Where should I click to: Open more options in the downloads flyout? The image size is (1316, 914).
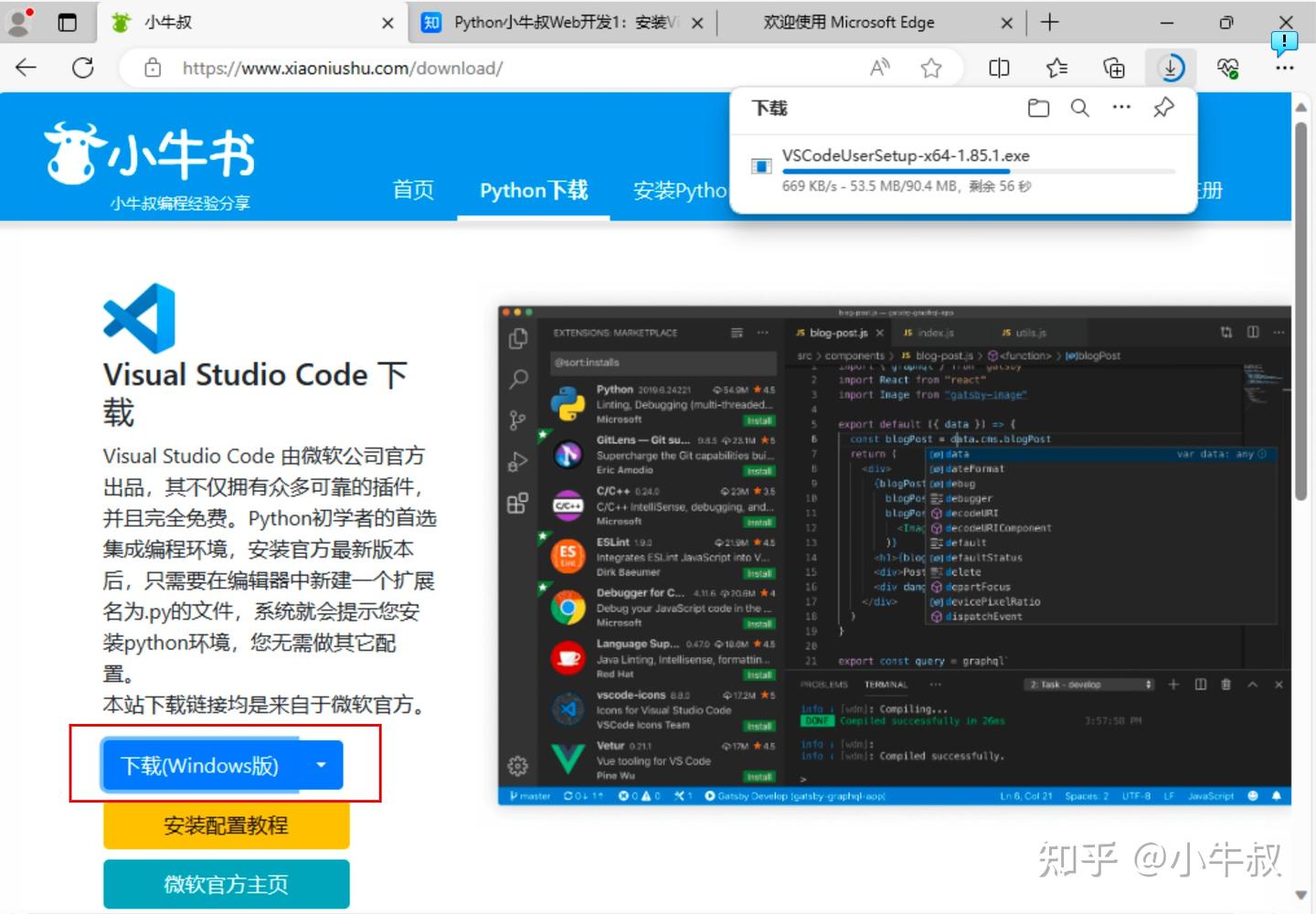pos(1121,108)
